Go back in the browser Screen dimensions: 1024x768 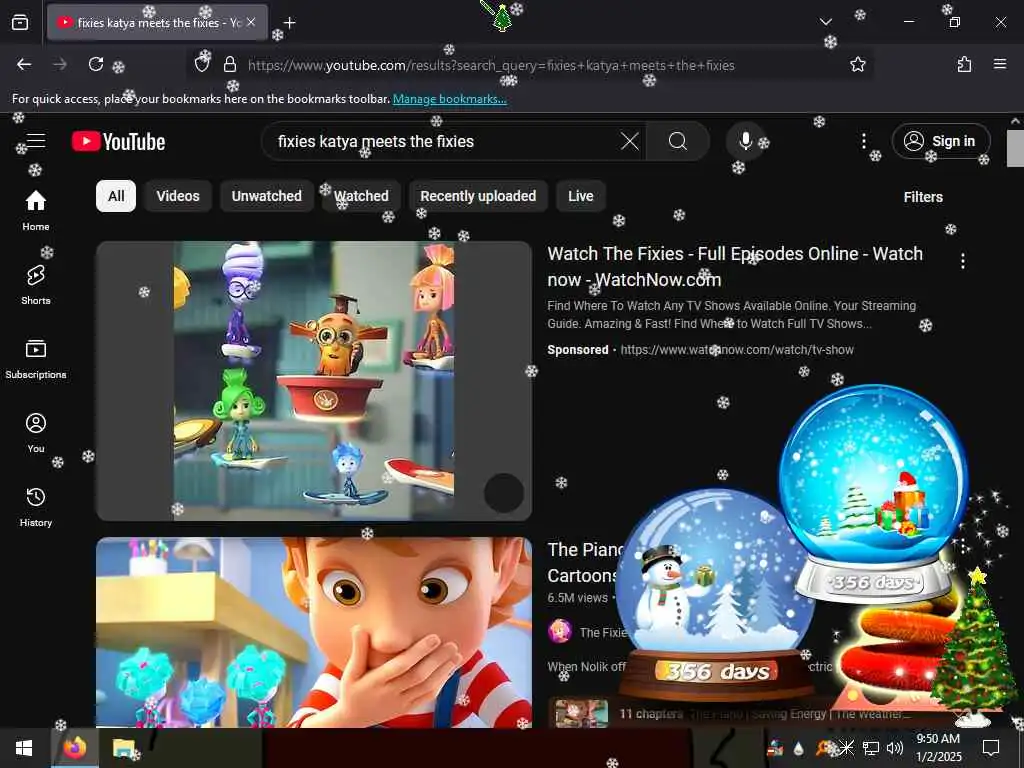click(x=24, y=64)
